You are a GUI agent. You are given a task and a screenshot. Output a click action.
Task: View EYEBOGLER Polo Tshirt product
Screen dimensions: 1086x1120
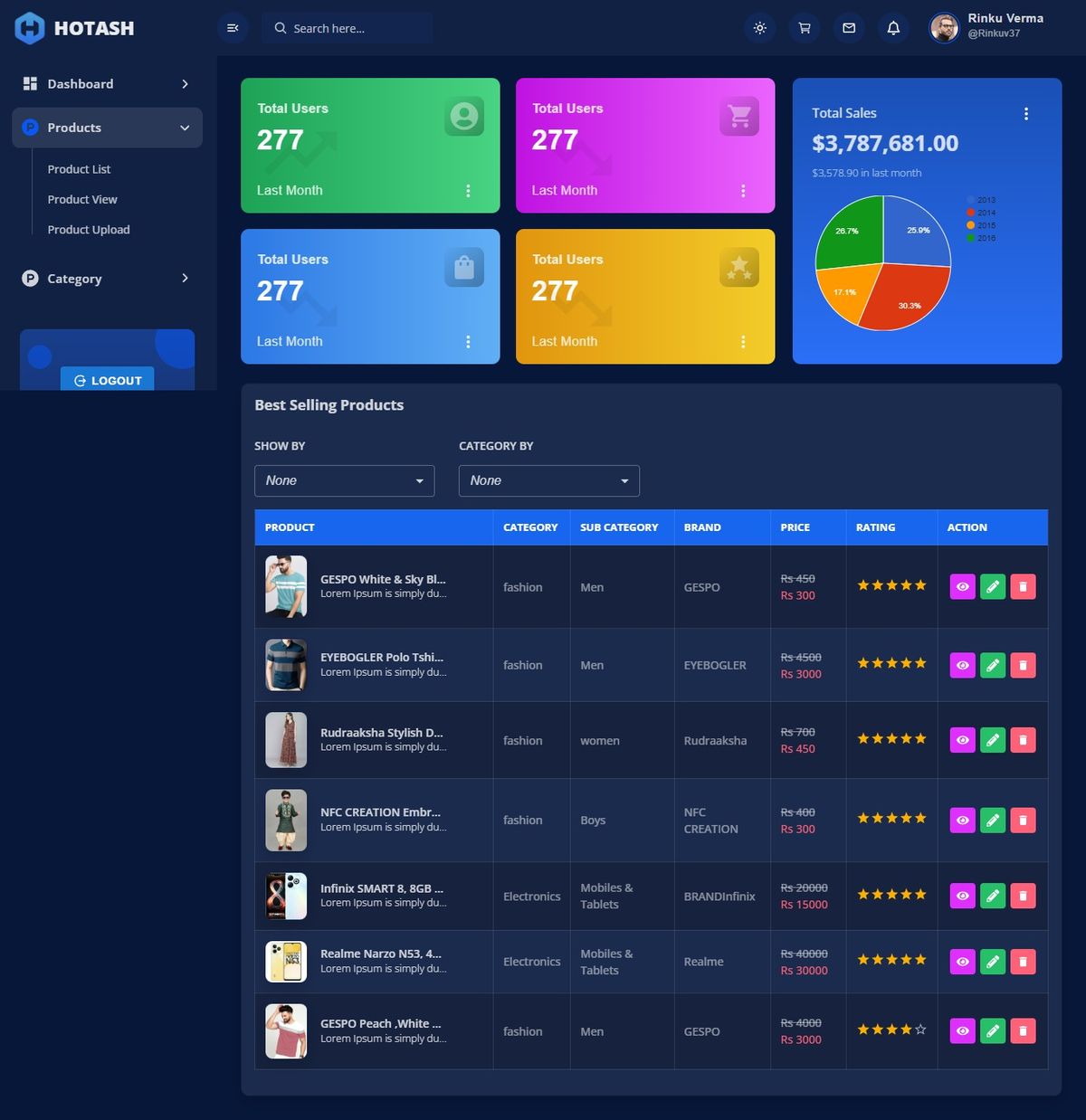(963, 665)
